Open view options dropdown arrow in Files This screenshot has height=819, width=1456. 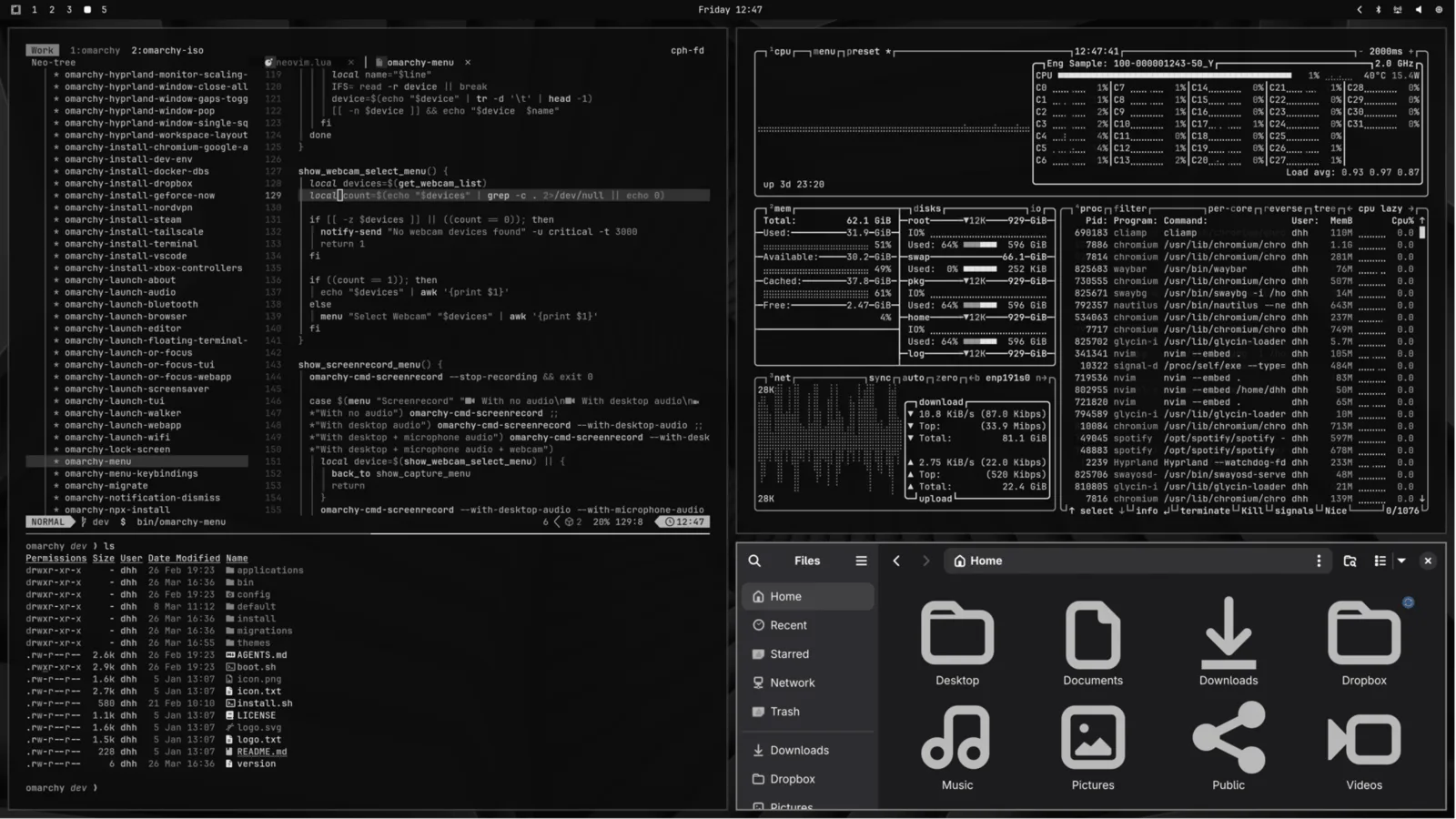[1401, 561]
